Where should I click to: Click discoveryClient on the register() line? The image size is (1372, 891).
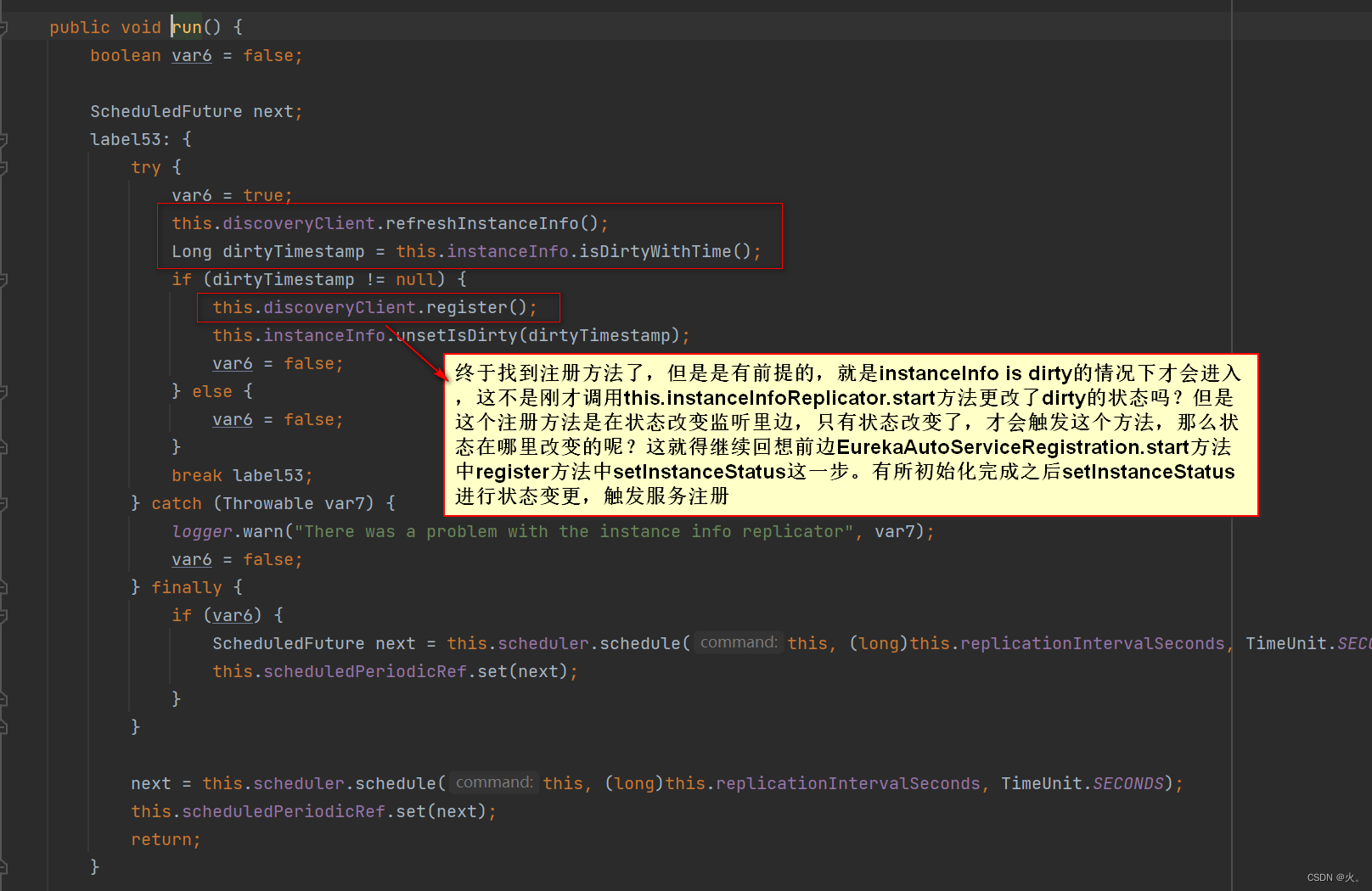point(340,307)
